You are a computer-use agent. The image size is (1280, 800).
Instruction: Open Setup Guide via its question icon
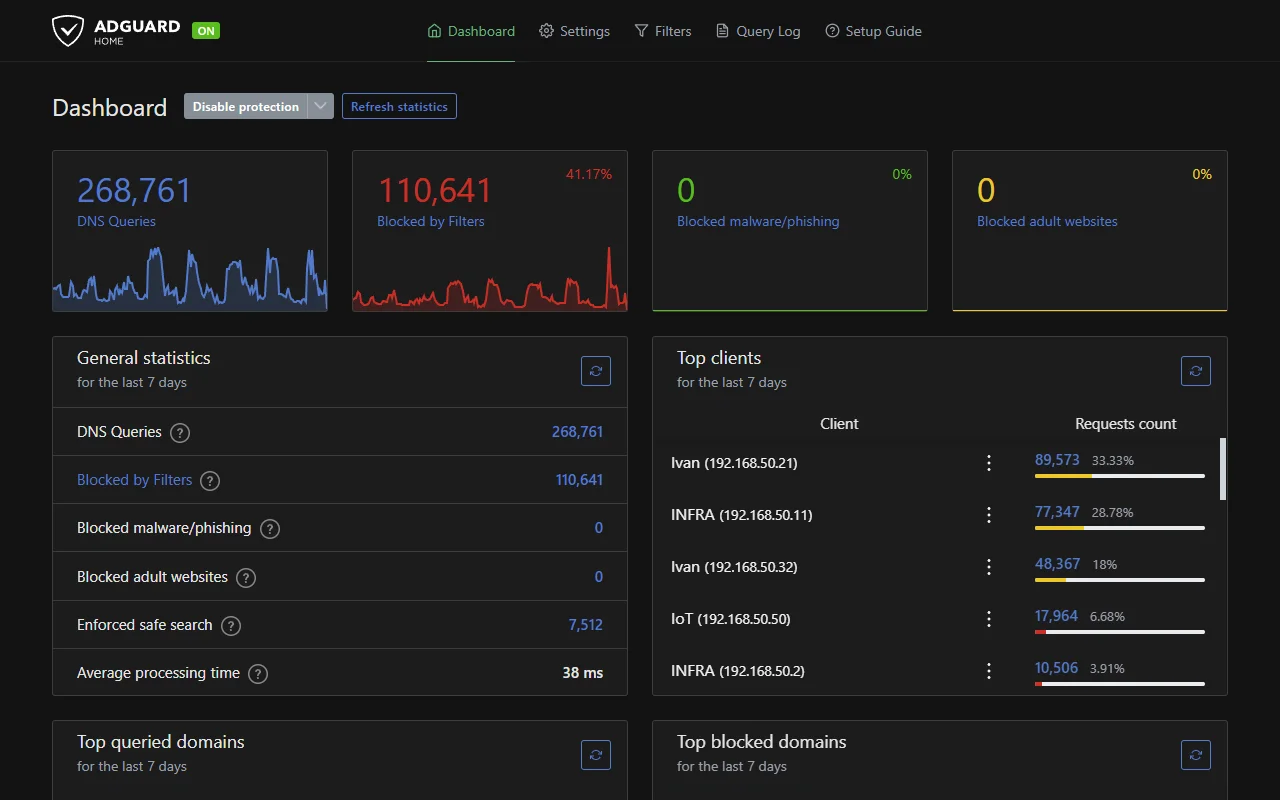click(831, 31)
